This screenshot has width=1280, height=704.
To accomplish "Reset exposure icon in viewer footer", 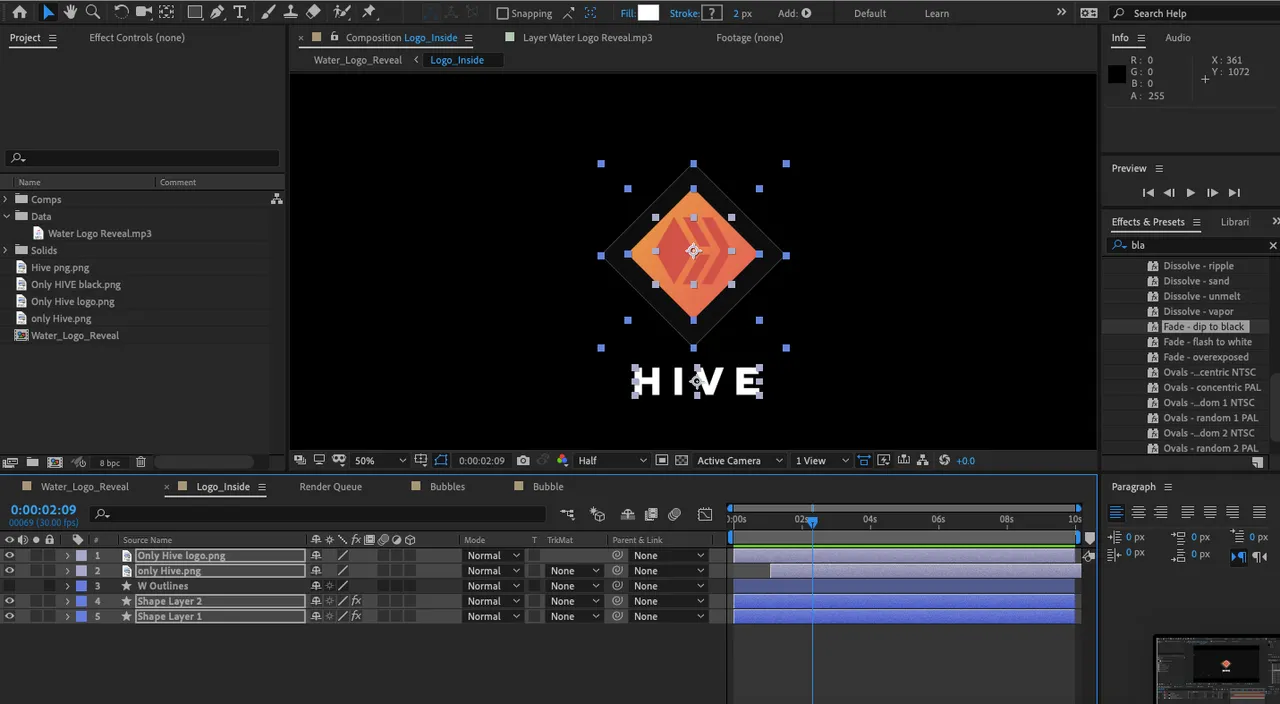I will coord(945,461).
